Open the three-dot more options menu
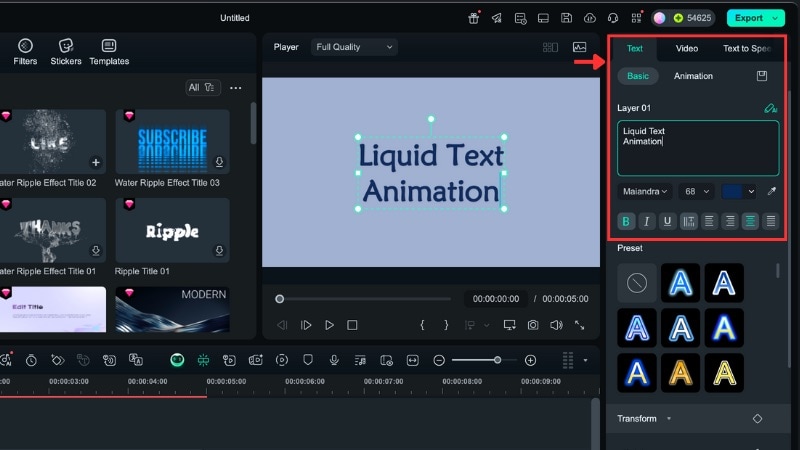 click(x=236, y=88)
